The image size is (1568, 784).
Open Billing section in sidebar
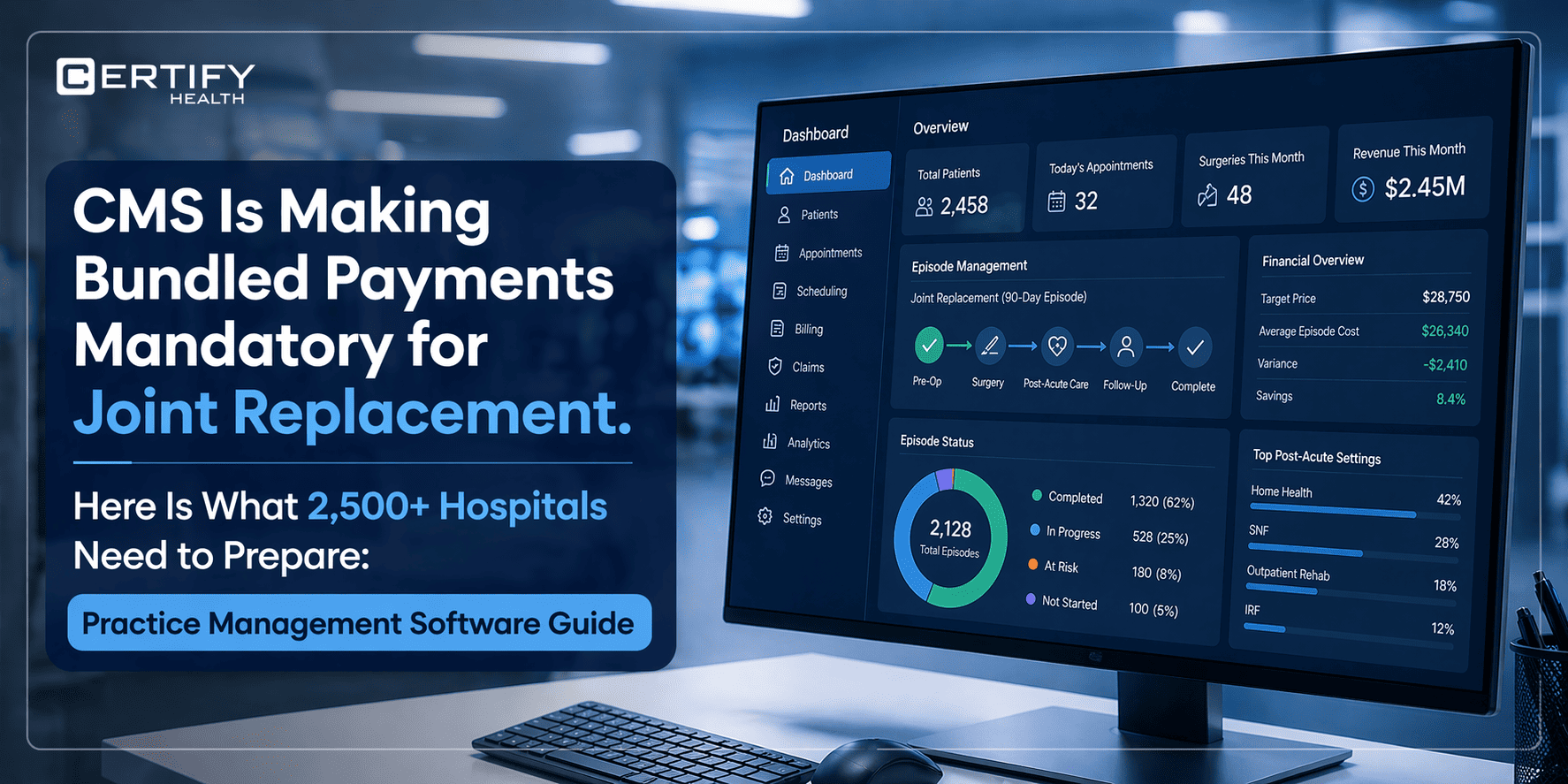(808, 329)
